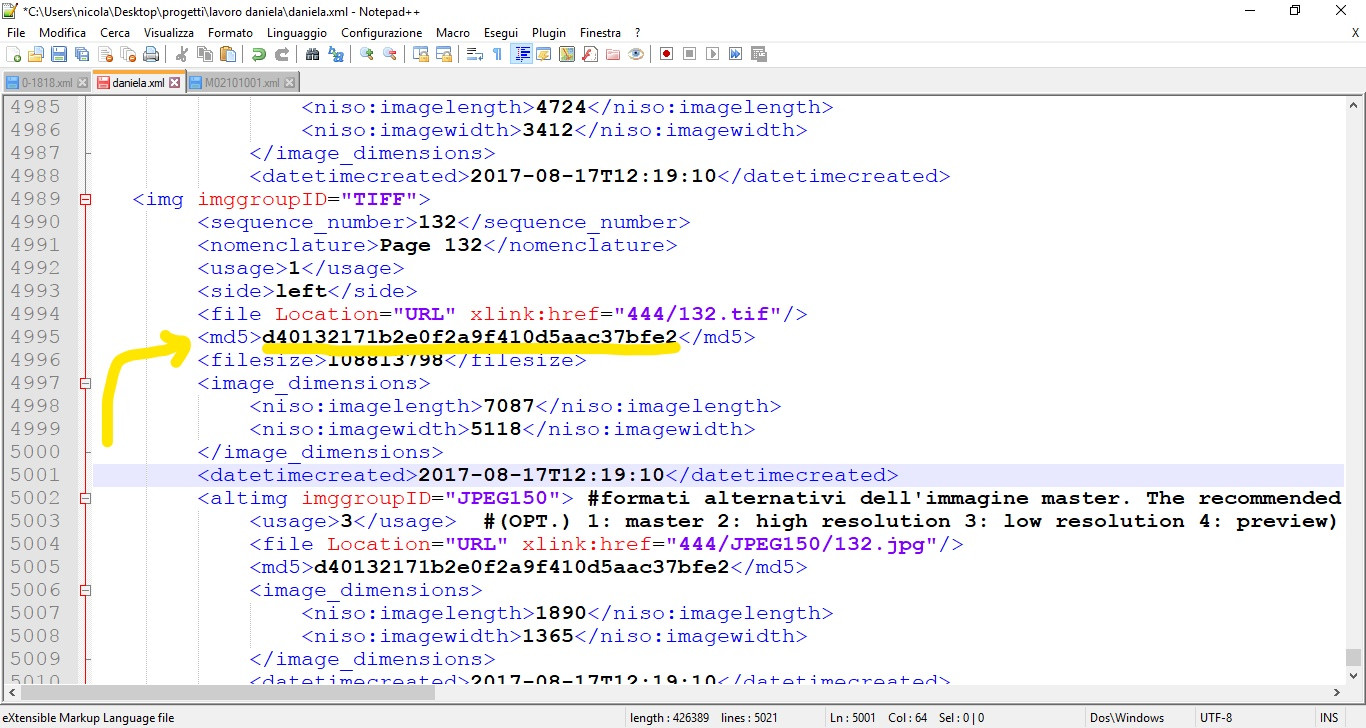The height and width of the screenshot is (728, 1366).
Task: Open the Formato menu
Action: pyautogui.click(x=231, y=33)
